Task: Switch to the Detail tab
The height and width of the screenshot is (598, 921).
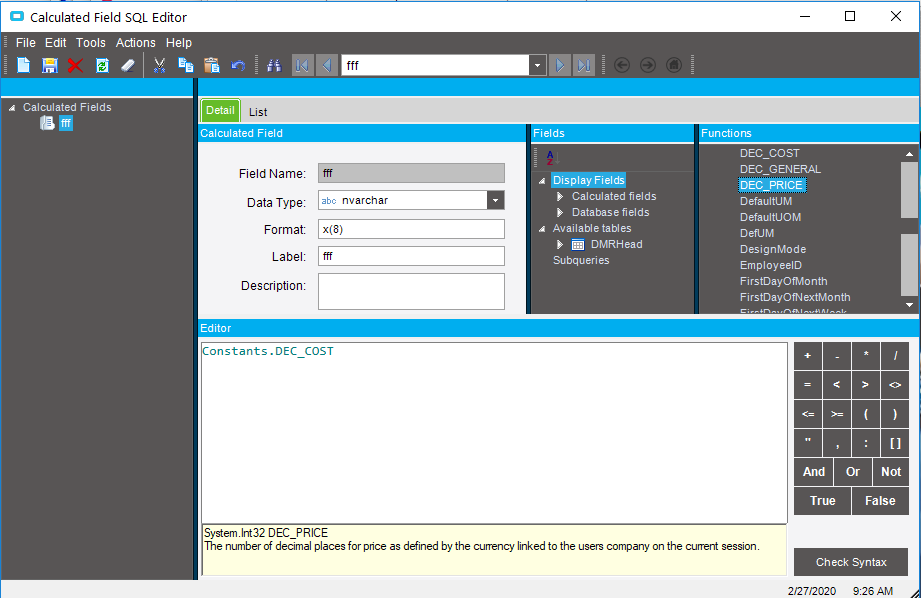Action: point(220,110)
